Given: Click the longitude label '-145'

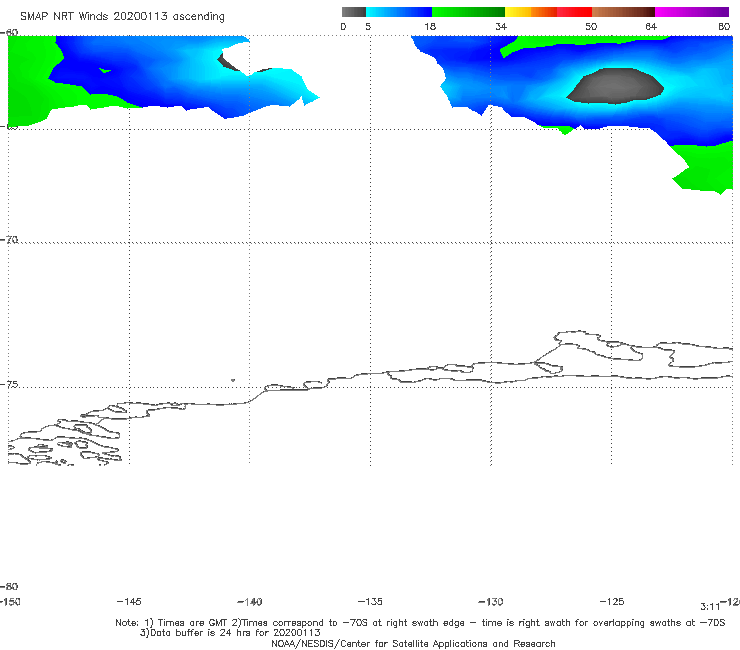Looking at the screenshot, I should (129, 602).
